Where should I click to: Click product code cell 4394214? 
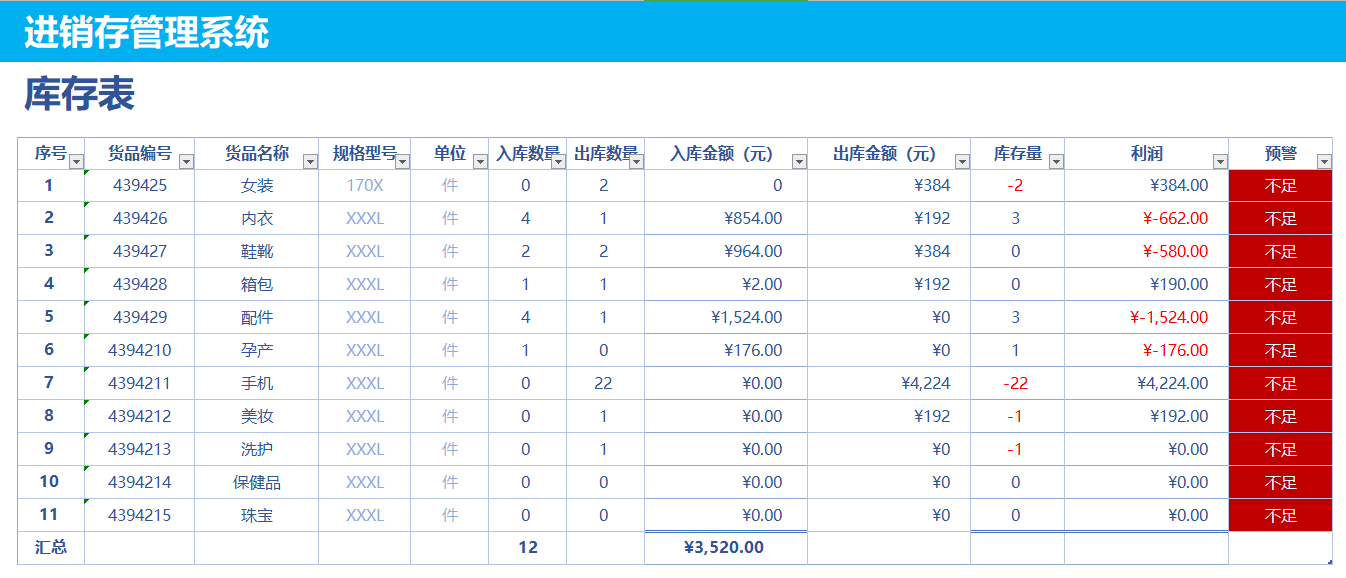pos(140,483)
